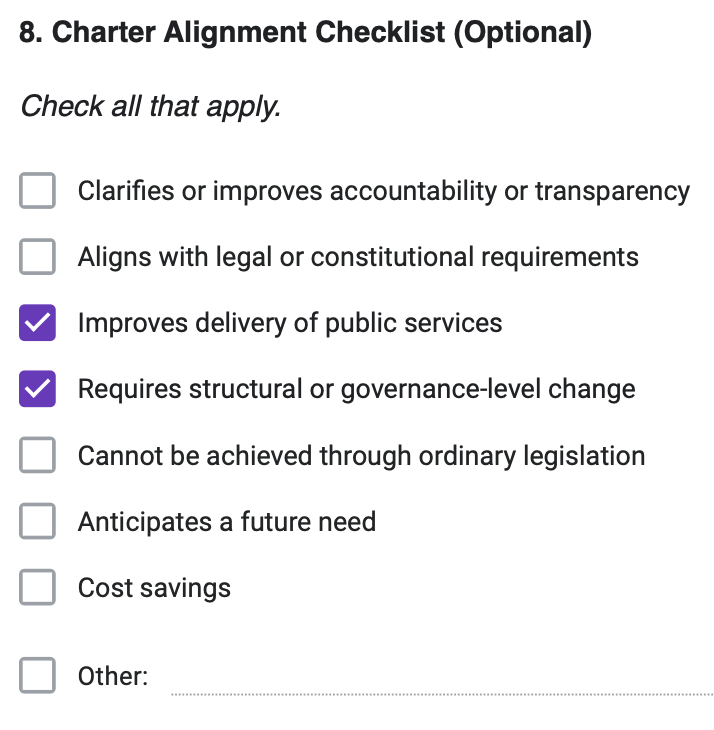Screen dimensions: 714x730
Task: Select the 'Anticipates a future need' checkbox
Action: coord(38,522)
